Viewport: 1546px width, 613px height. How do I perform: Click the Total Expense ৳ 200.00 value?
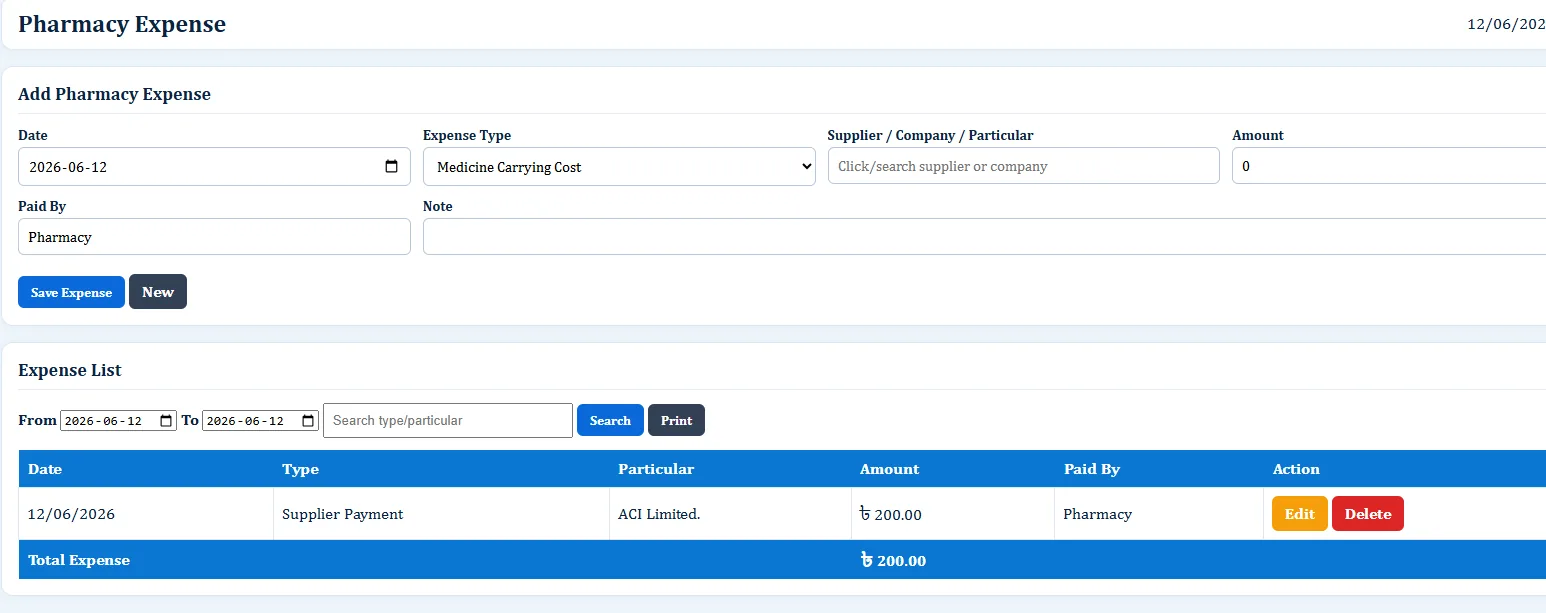pyautogui.click(x=893, y=560)
